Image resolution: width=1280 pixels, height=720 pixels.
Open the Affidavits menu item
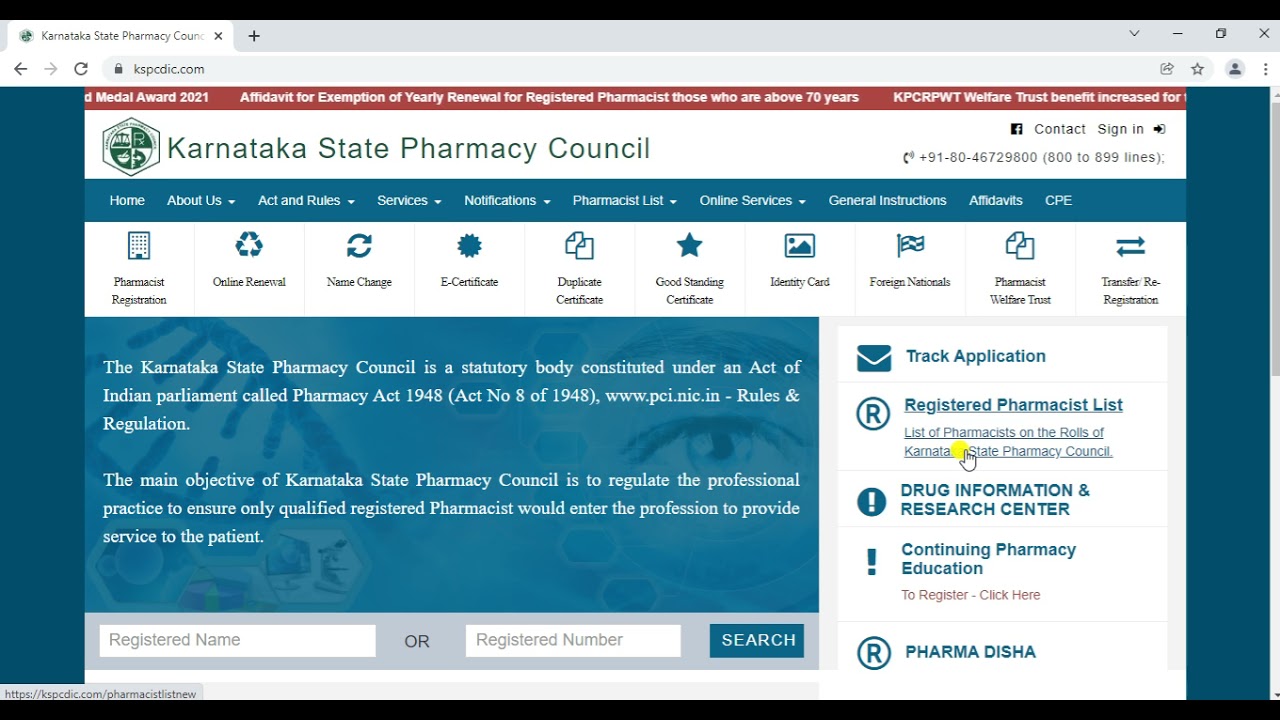tap(996, 201)
